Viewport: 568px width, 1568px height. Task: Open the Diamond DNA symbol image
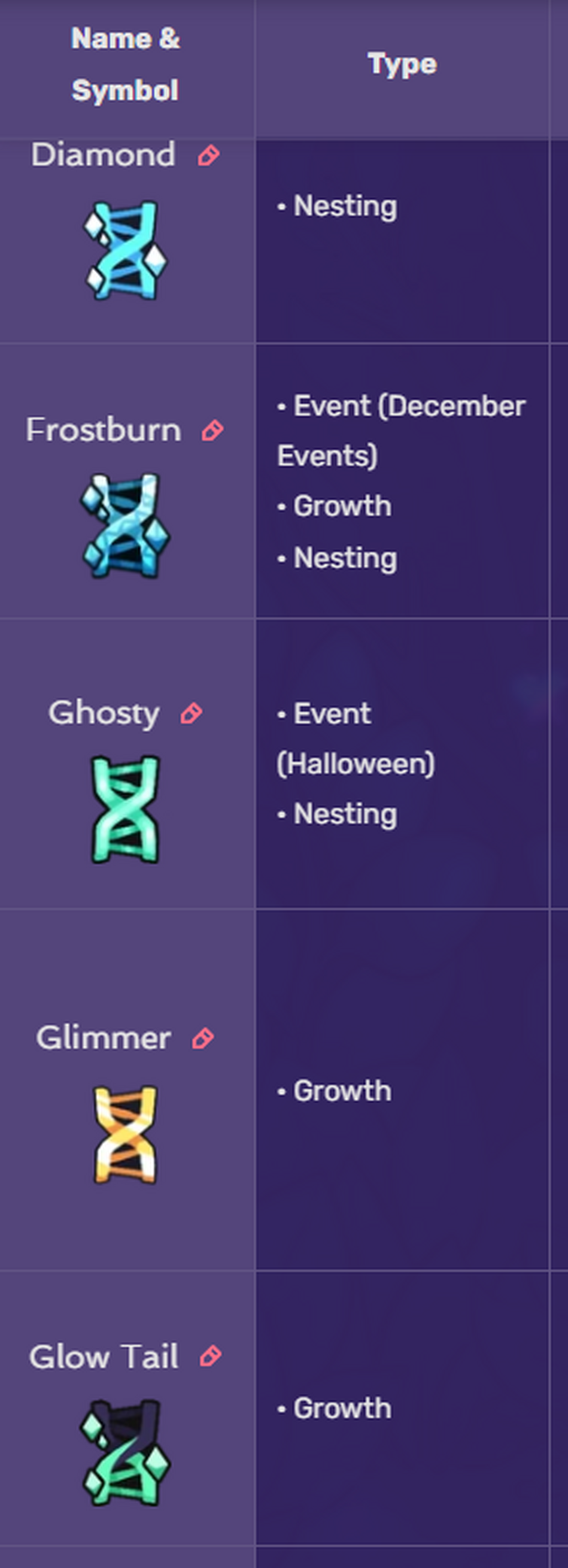[125, 250]
